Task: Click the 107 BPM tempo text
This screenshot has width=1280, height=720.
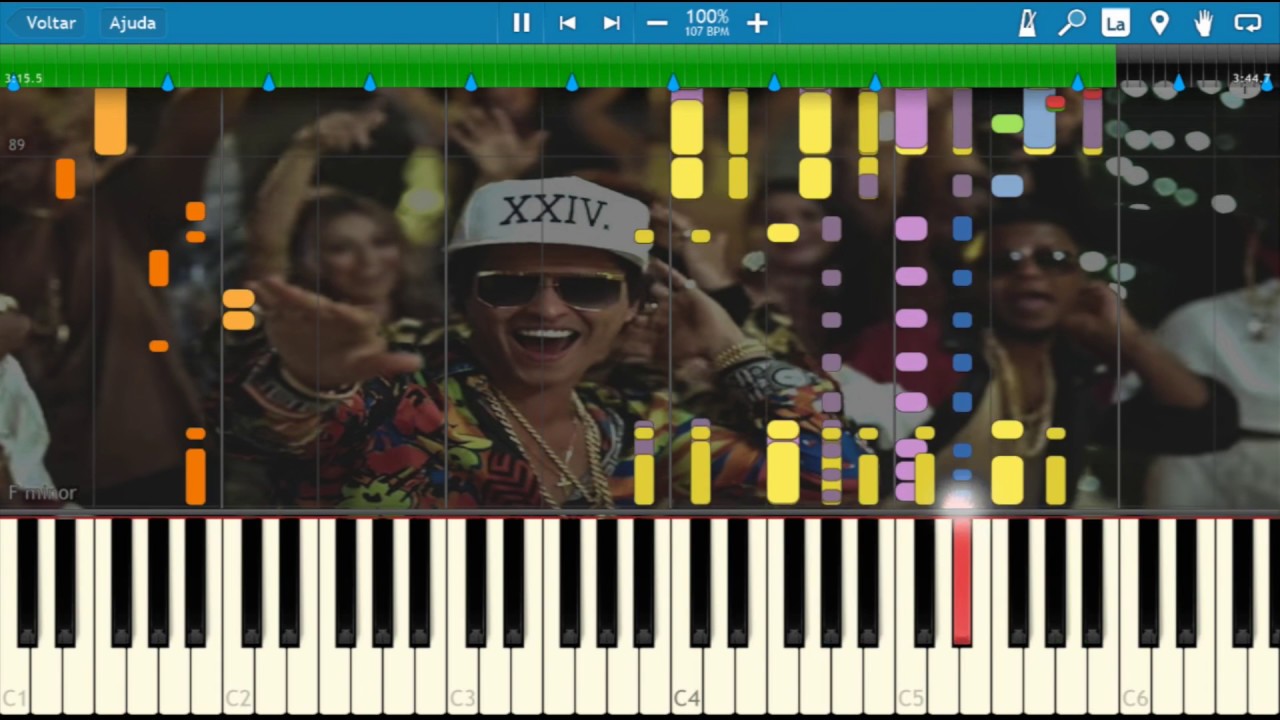Action: coord(707,32)
